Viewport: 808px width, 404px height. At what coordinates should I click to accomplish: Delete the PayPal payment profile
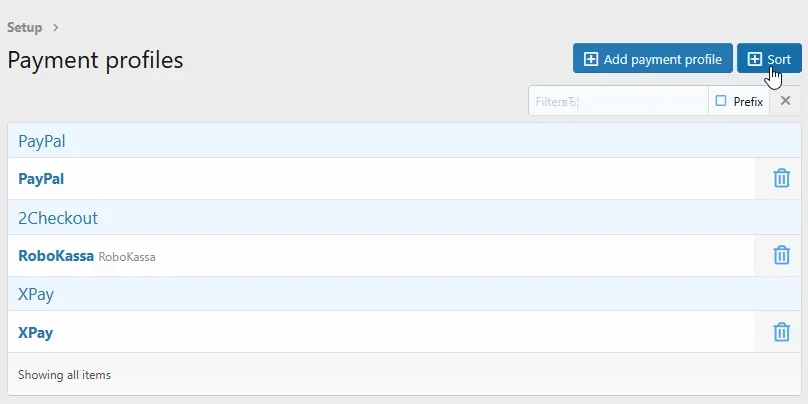(781, 179)
